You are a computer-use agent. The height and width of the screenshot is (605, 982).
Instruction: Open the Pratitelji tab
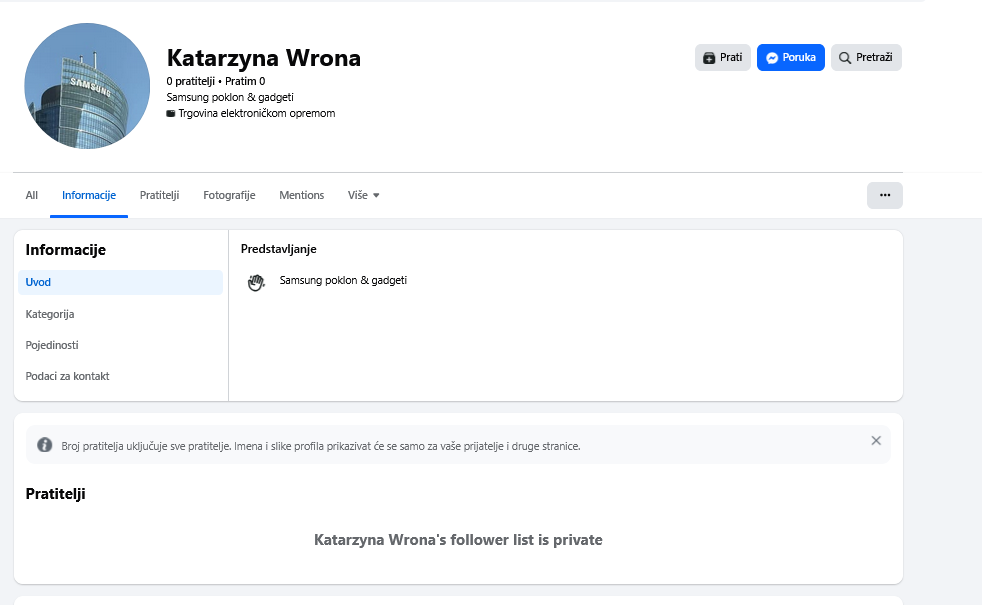tap(159, 196)
